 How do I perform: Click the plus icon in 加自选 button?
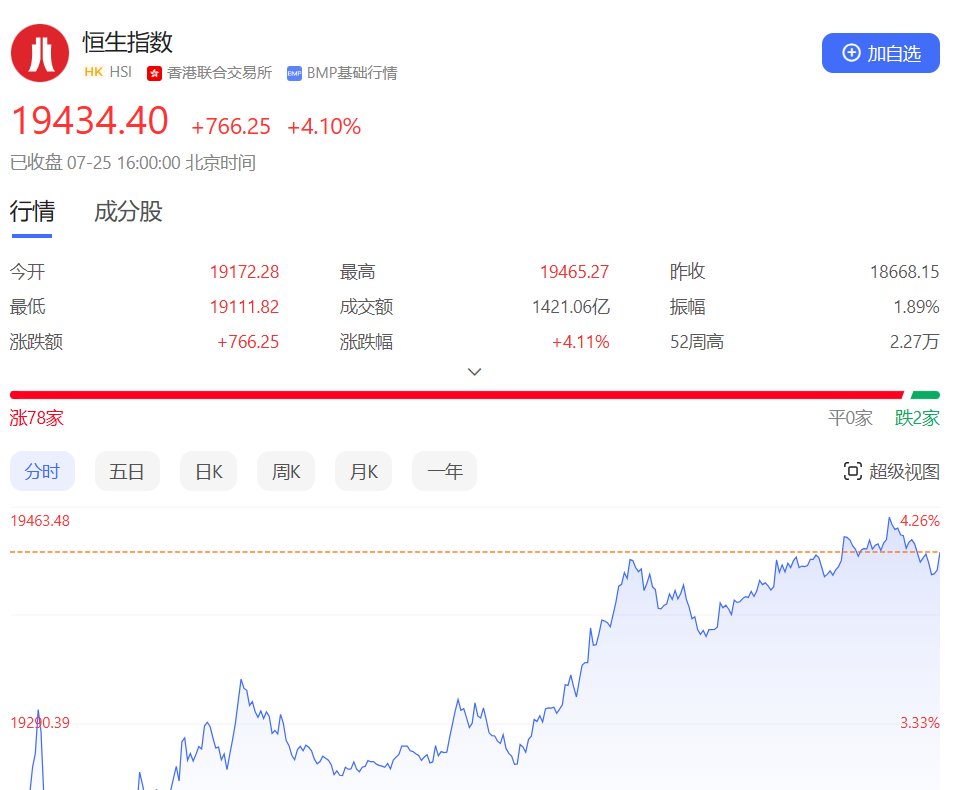pyautogui.click(x=851, y=53)
